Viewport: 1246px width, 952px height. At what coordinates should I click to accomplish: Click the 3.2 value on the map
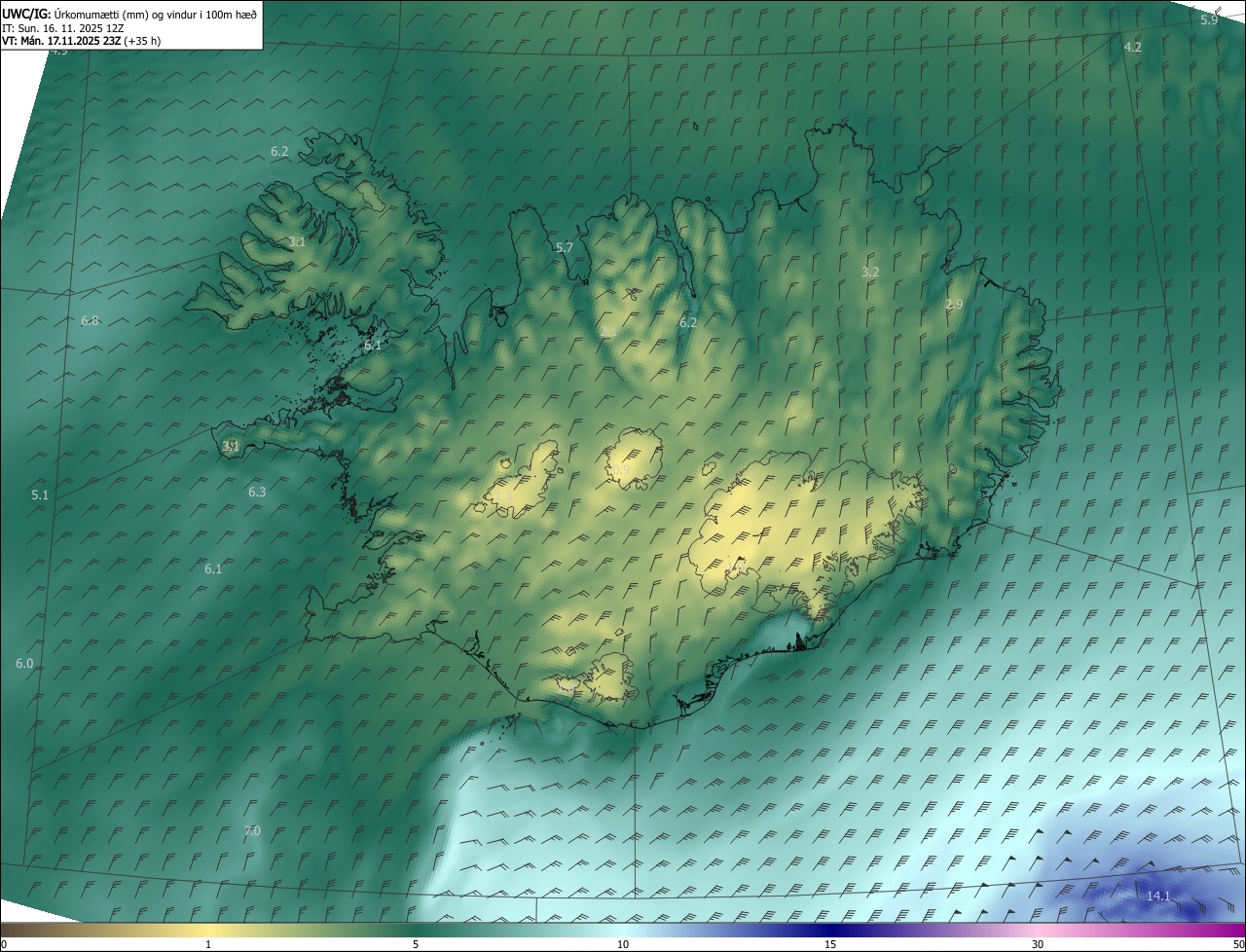(x=870, y=273)
